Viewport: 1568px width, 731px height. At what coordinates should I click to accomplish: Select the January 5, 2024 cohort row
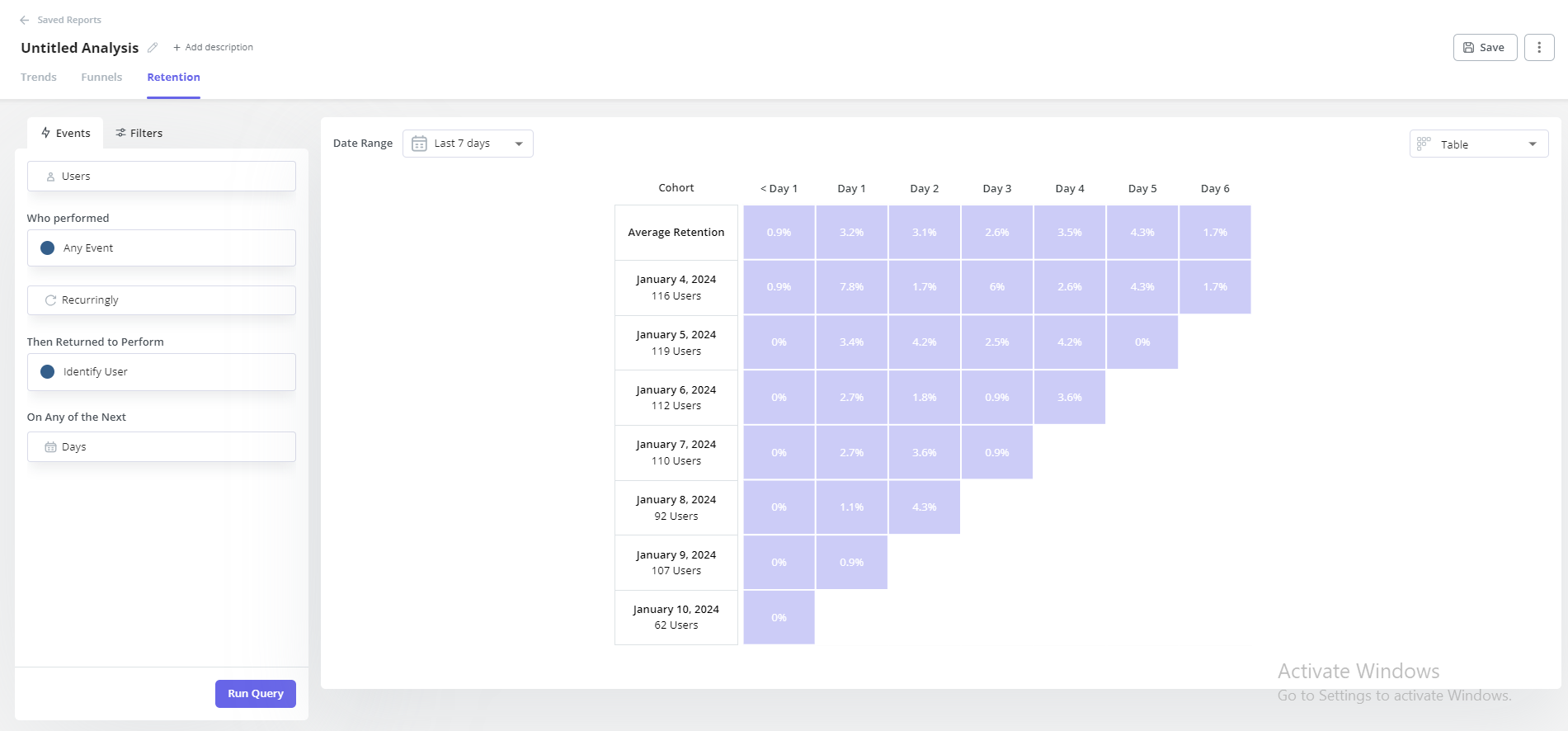(x=676, y=342)
